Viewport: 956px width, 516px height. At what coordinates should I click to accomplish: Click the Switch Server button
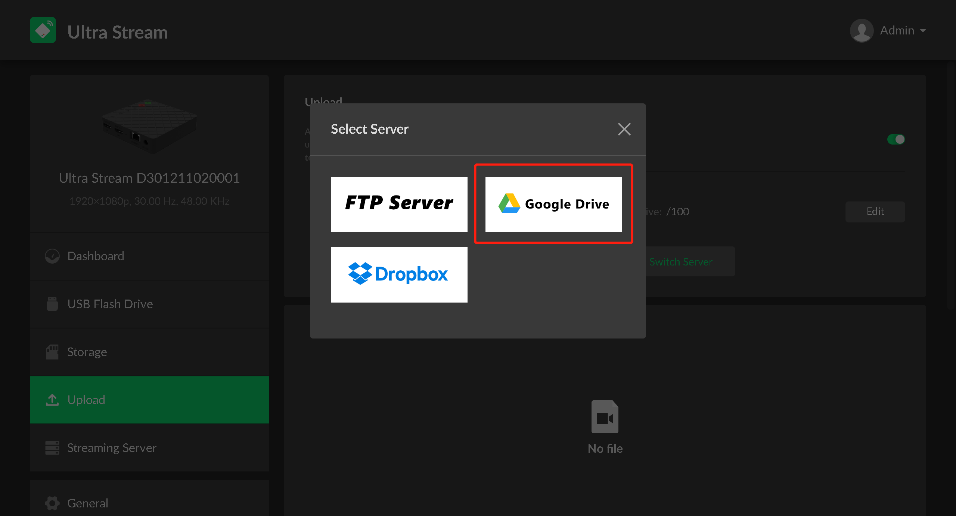pos(681,262)
